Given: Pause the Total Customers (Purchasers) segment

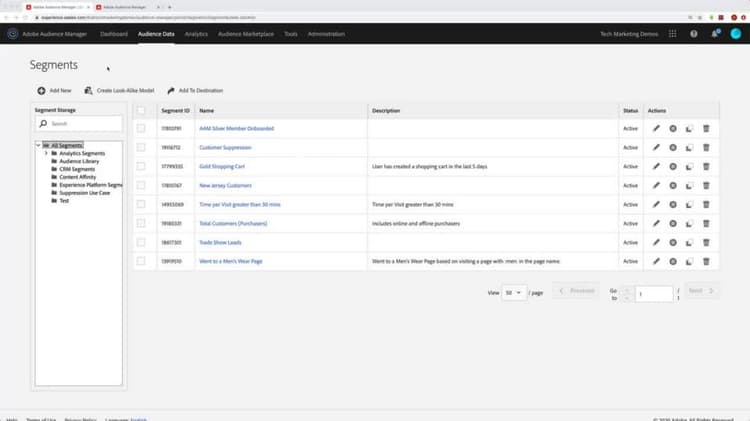Looking at the screenshot, I should pos(673,223).
